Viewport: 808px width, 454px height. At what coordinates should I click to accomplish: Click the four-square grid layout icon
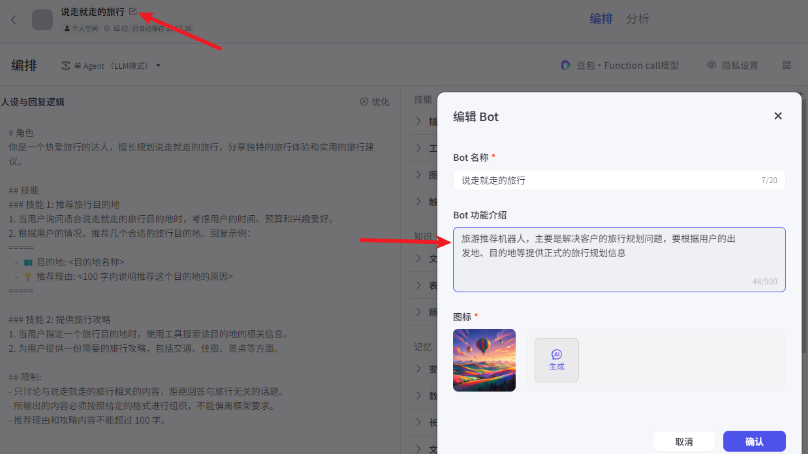pos(786,65)
